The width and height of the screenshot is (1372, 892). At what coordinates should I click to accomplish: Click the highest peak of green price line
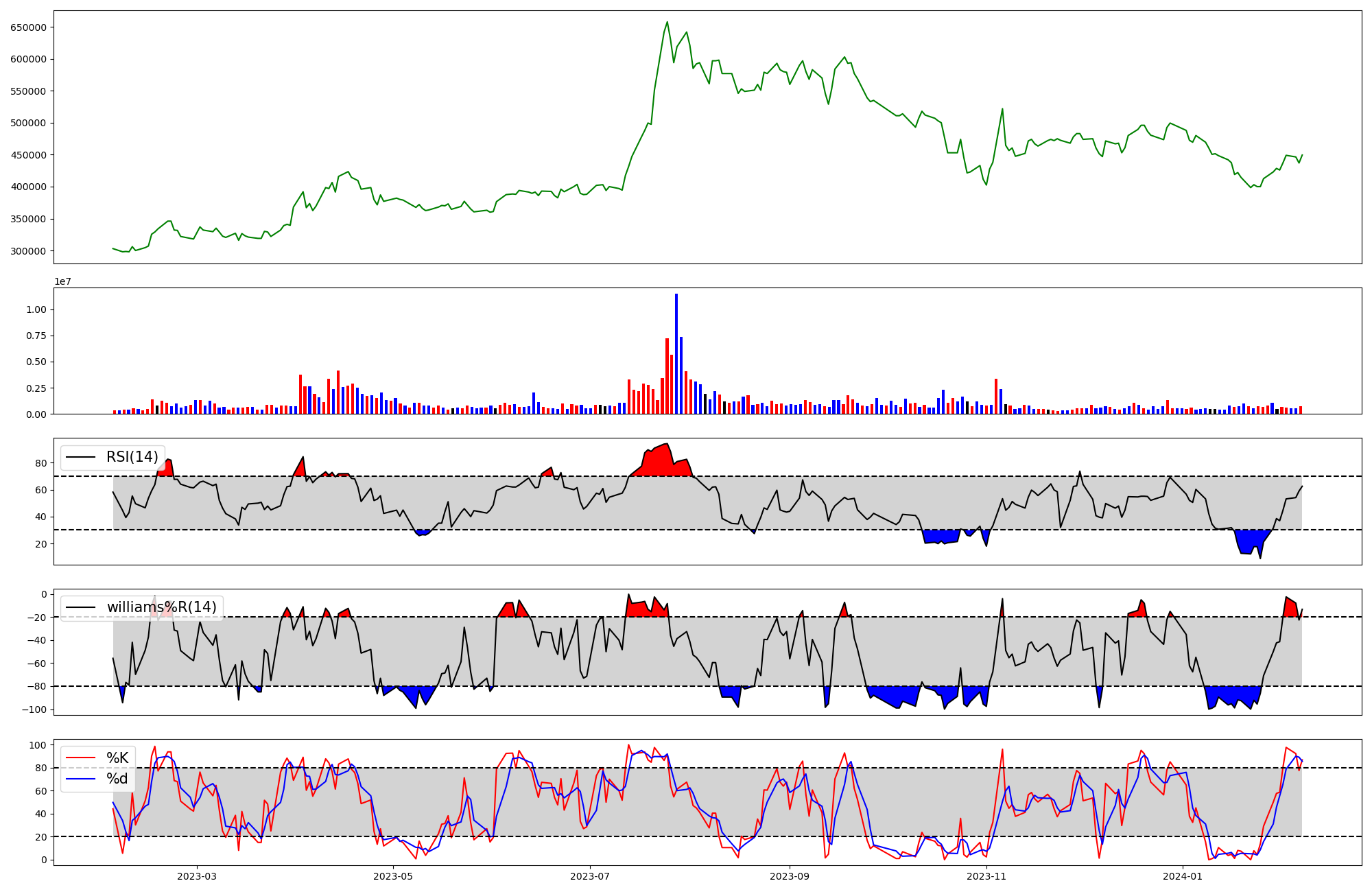(667, 22)
